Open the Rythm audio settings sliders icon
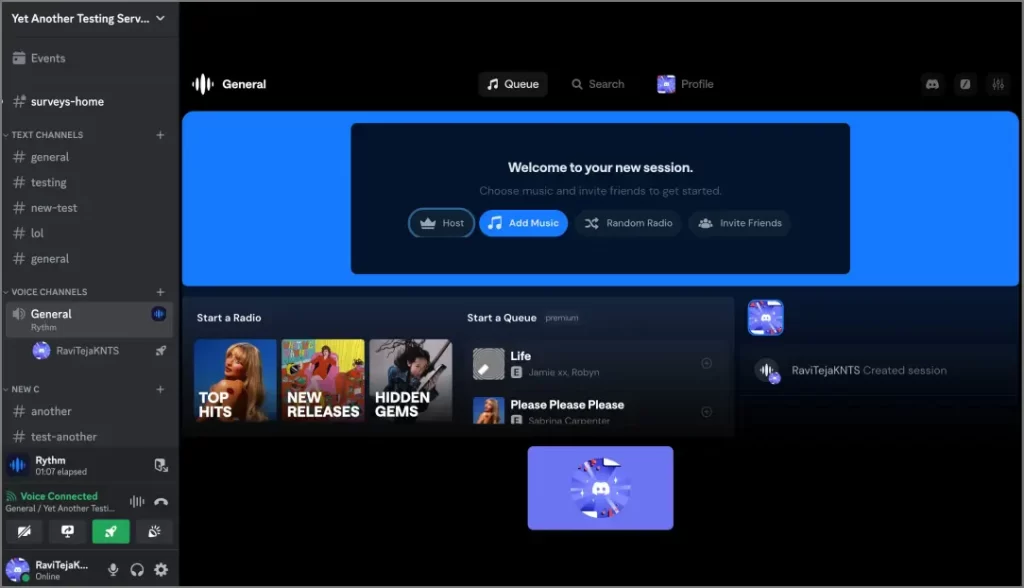Viewport: 1024px width, 588px height. point(998,84)
